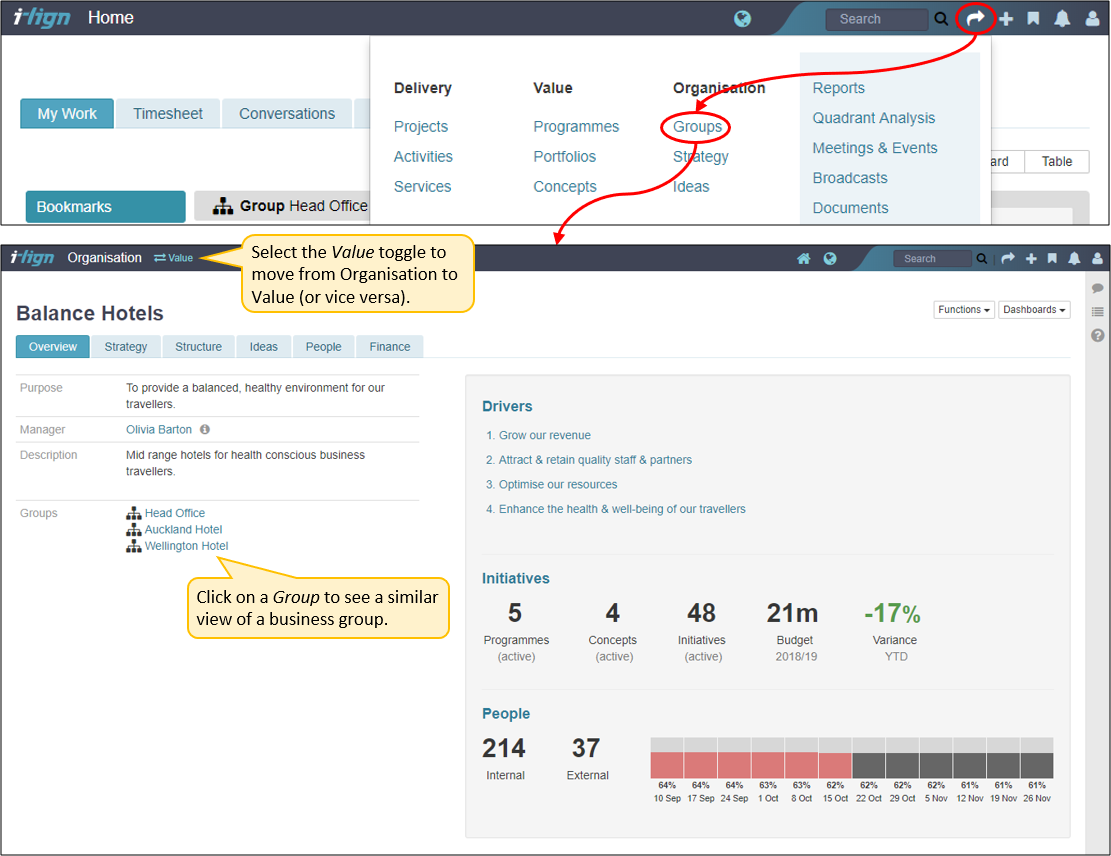The width and height of the screenshot is (1111, 856).
Task: Open Meetings & Events from the menu
Action: click(875, 148)
